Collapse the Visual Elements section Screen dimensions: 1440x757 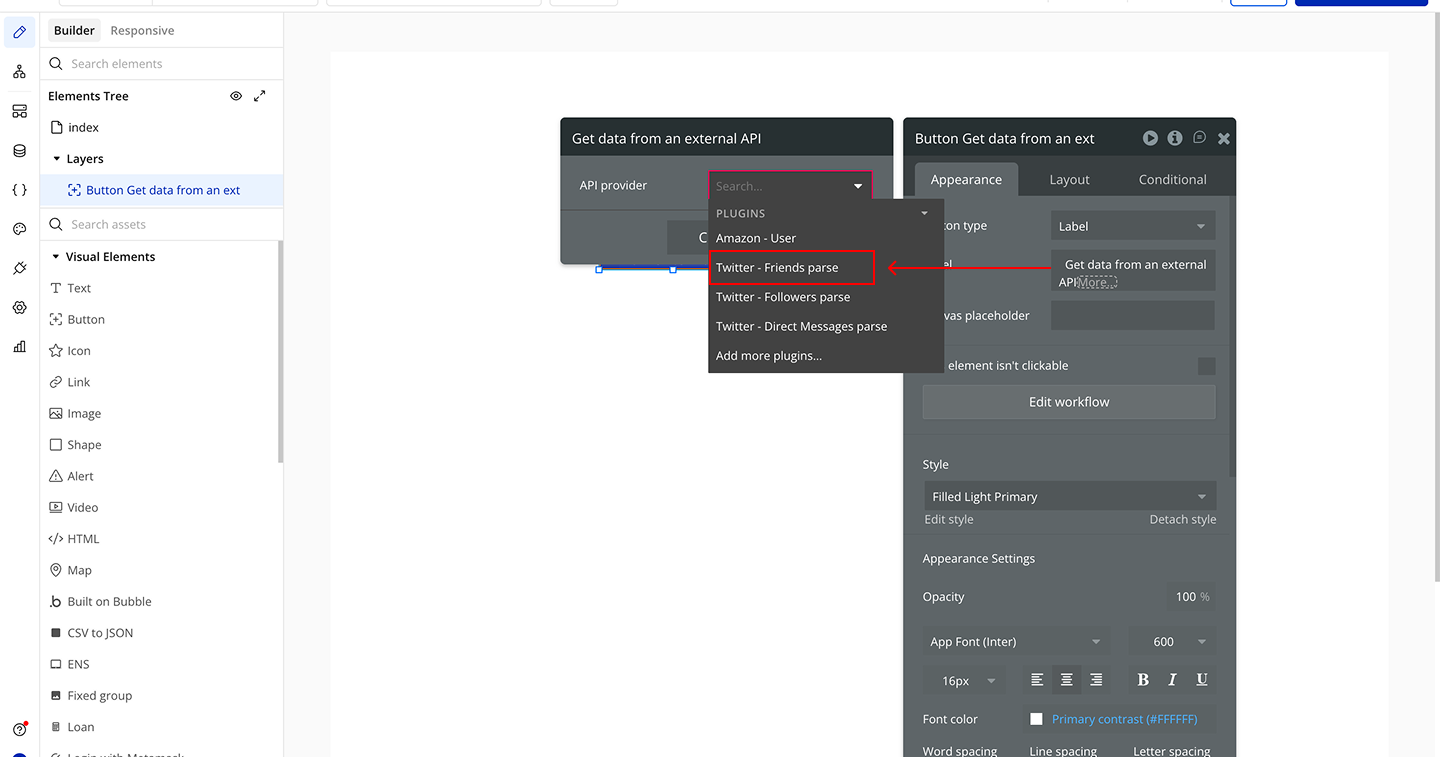(56, 257)
